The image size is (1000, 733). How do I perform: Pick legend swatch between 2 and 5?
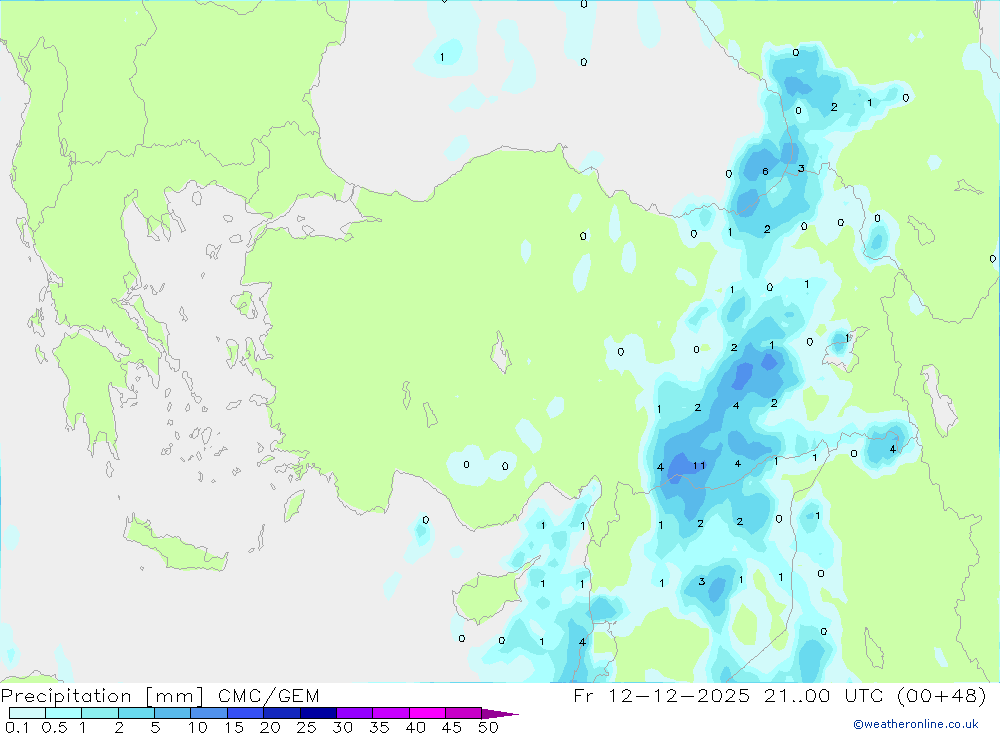(136, 713)
